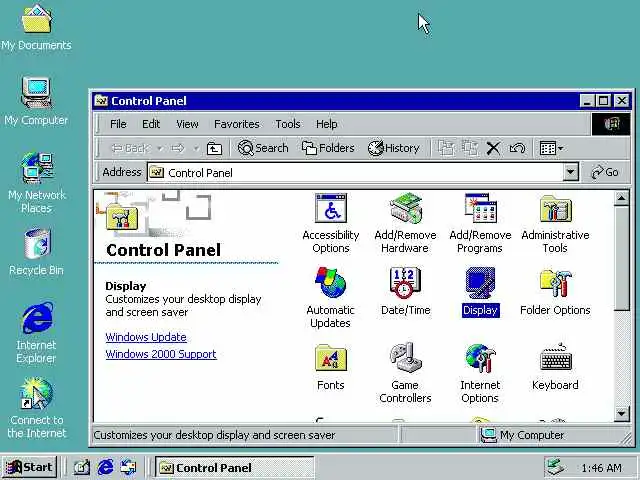Select Internet Explorer desktop icon

(x=36, y=333)
